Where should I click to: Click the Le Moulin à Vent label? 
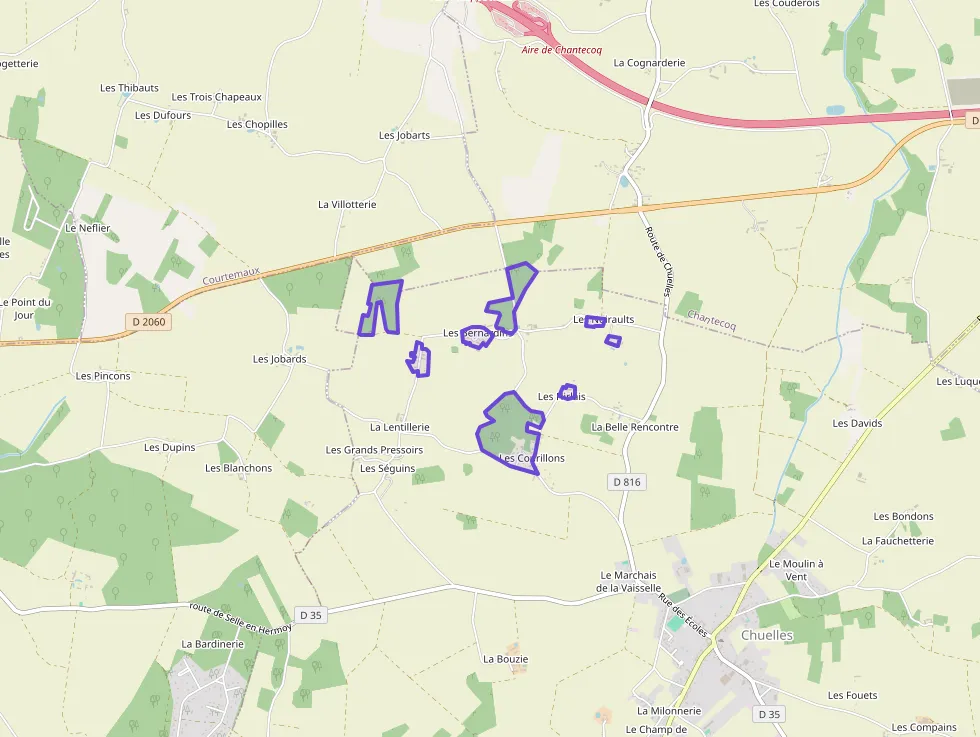pos(796,570)
